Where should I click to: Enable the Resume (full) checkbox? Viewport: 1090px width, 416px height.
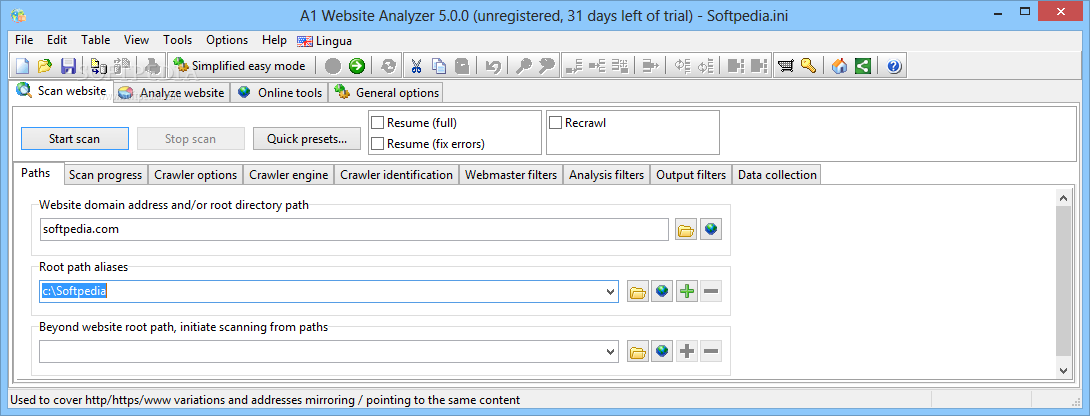(377, 122)
